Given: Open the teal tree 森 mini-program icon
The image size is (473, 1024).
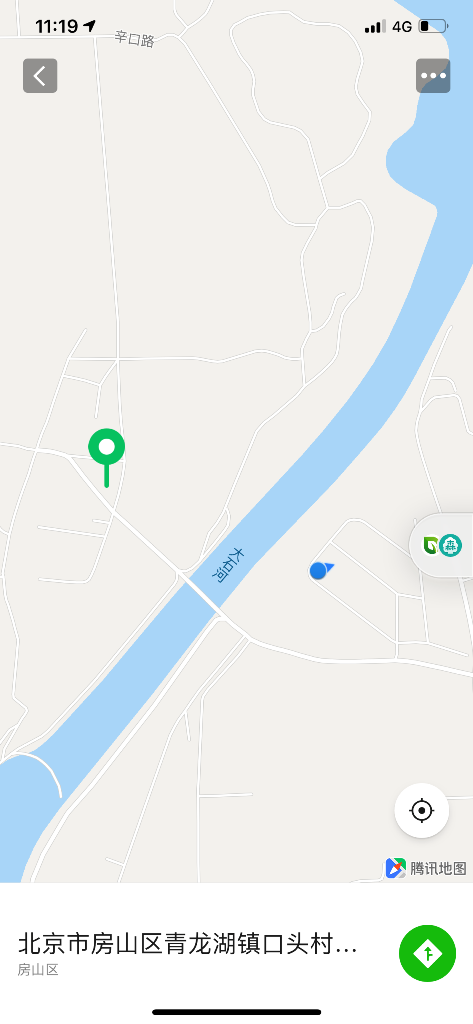Looking at the screenshot, I should coord(450,545).
